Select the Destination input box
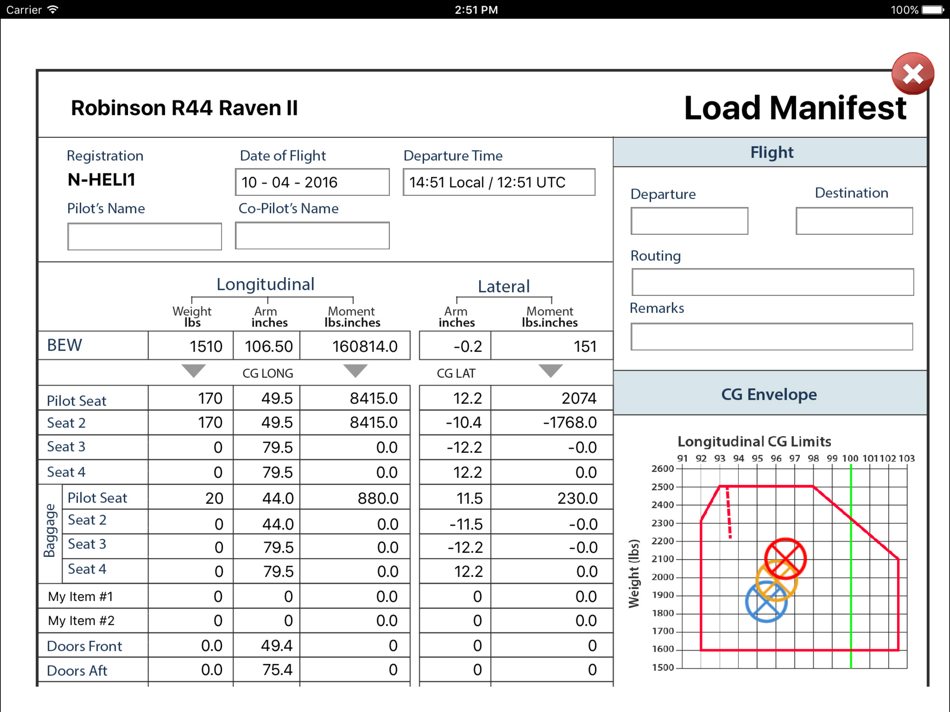This screenshot has width=950, height=712. pyautogui.click(x=854, y=221)
